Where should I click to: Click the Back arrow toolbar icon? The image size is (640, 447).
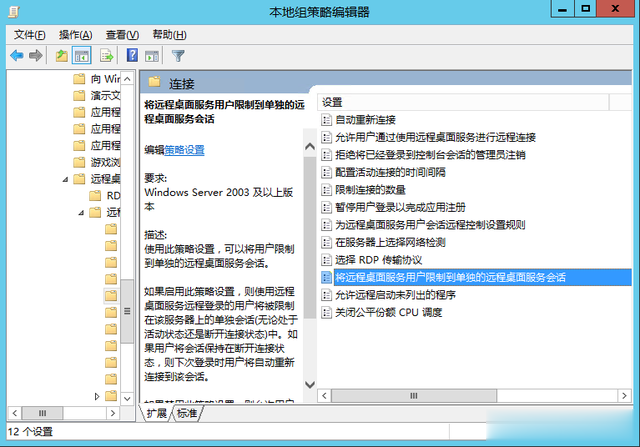pos(17,55)
